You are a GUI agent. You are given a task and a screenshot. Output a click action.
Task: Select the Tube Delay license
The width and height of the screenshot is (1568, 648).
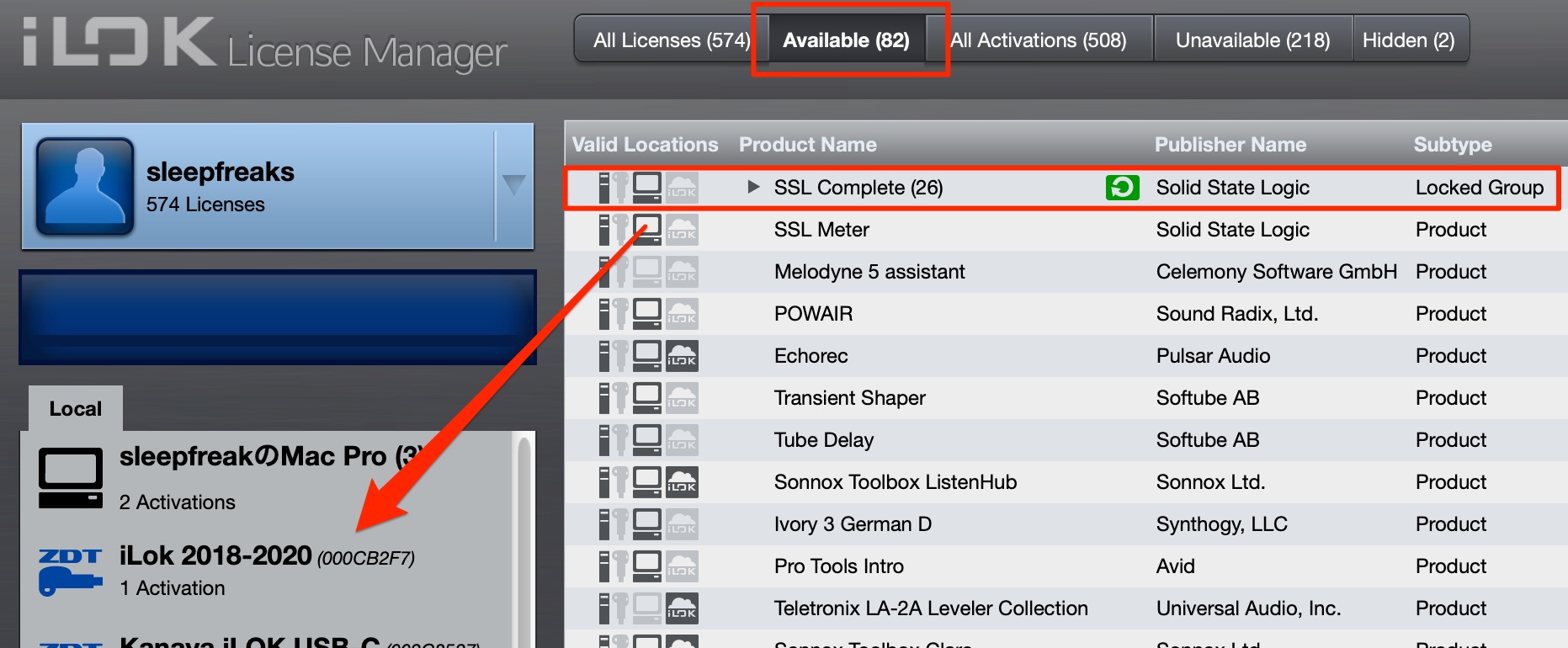coord(1066,440)
